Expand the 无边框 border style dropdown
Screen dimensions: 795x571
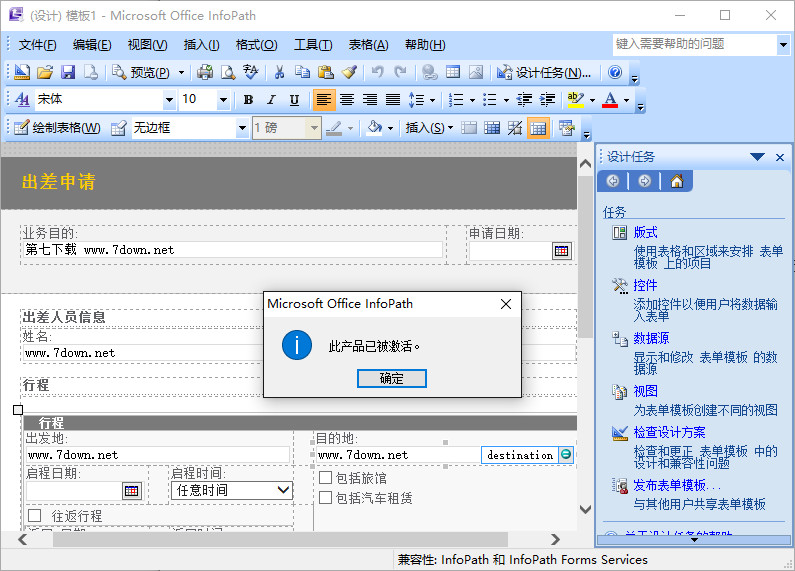241,128
